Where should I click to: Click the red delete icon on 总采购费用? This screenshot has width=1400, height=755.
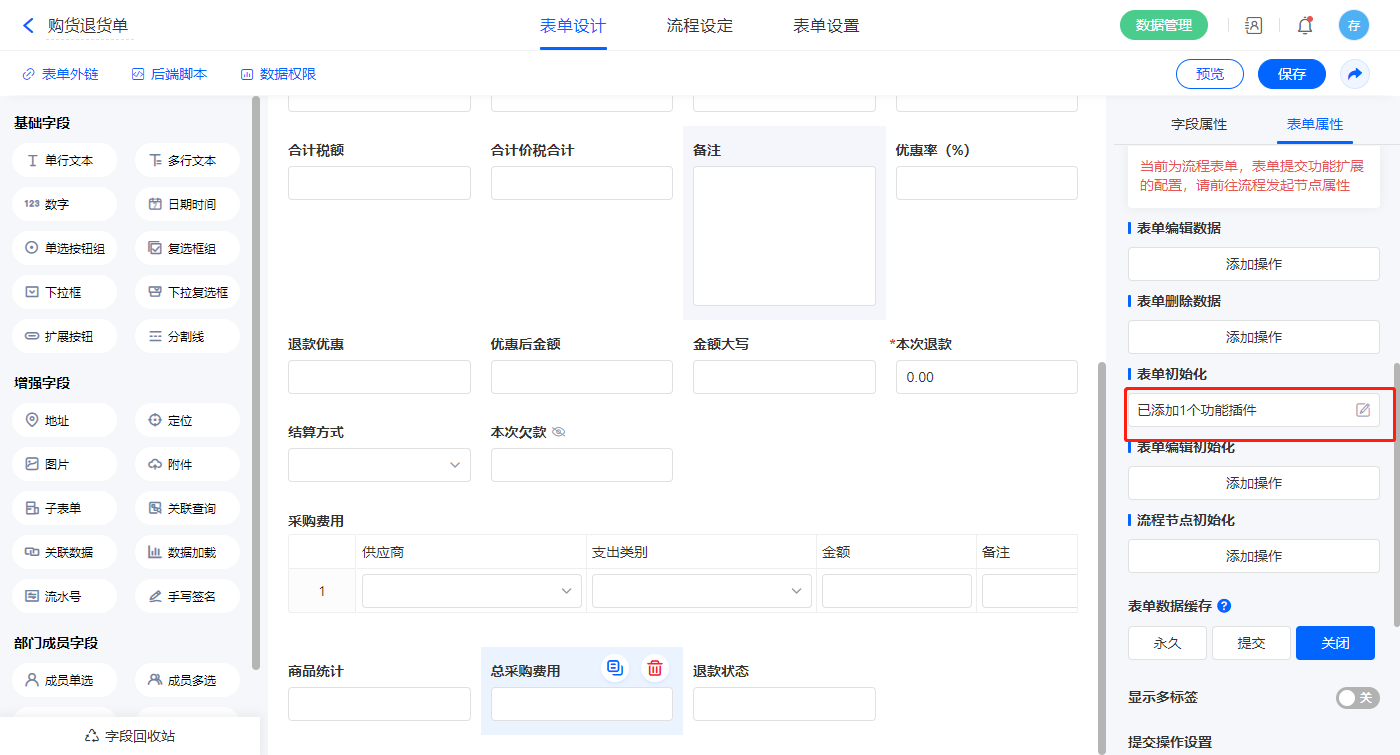pos(654,668)
